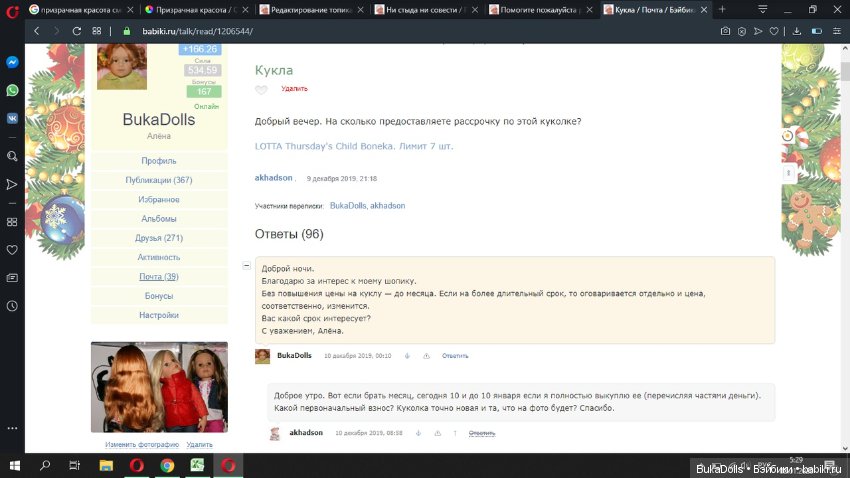Downvote the BukaDolls reply with the down arrow
This screenshot has width=850, height=478.
pos(407,356)
